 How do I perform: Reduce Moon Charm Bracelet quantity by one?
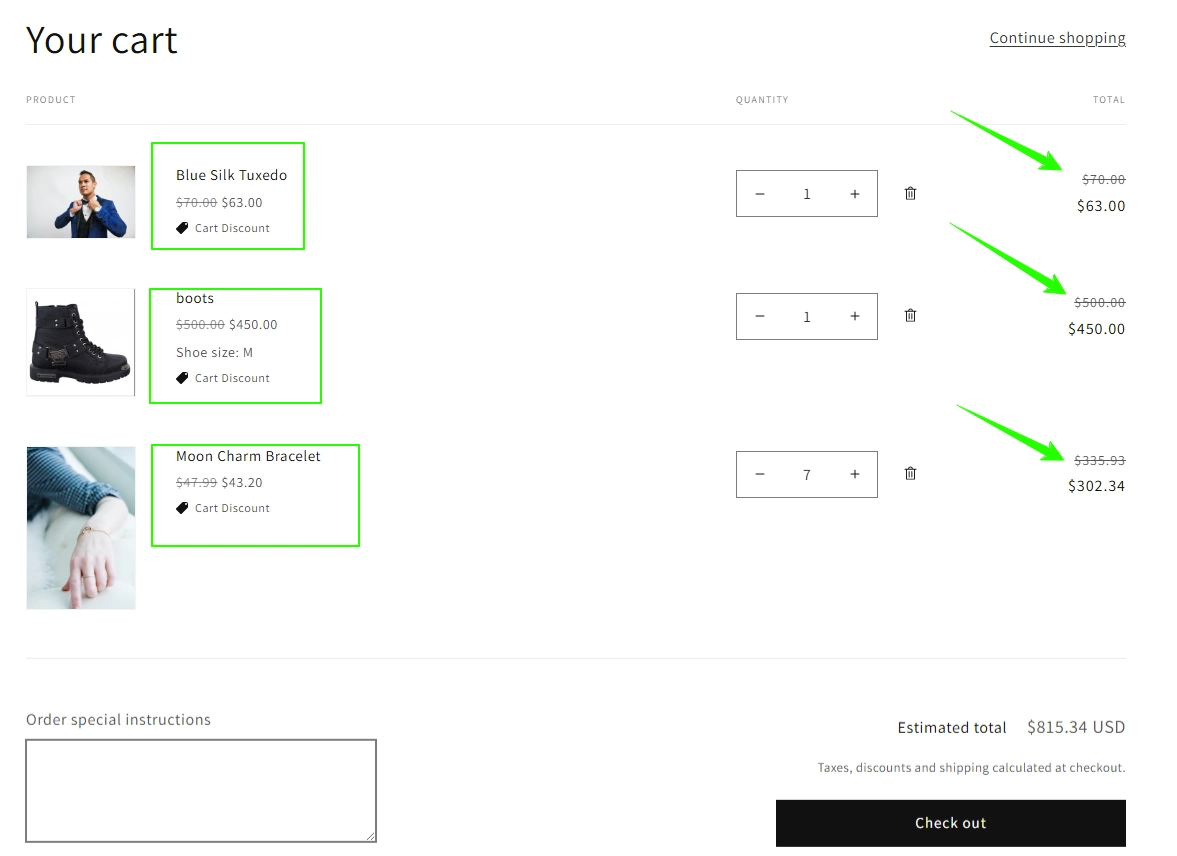pos(760,474)
